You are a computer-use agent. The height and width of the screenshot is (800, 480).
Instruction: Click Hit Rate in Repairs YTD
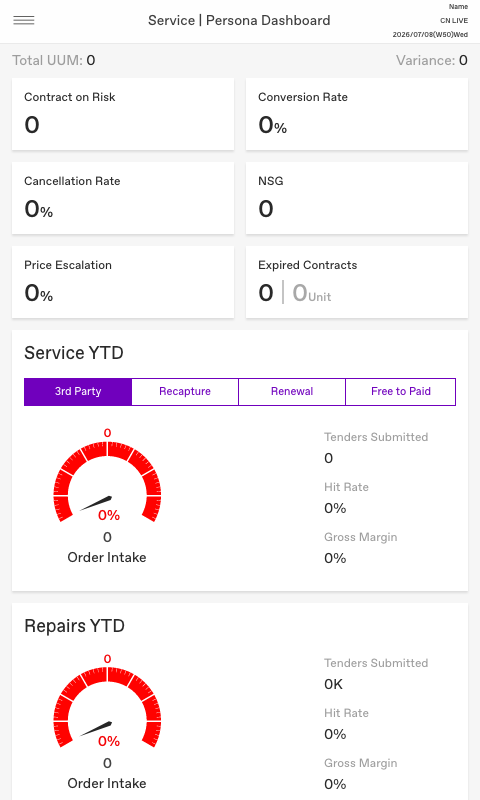(x=346, y=713)
